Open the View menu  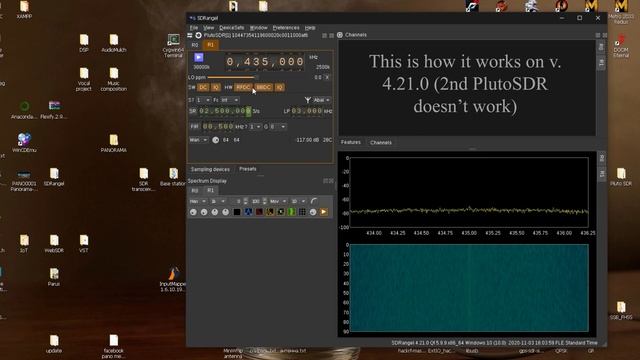[x=209, y=28]
